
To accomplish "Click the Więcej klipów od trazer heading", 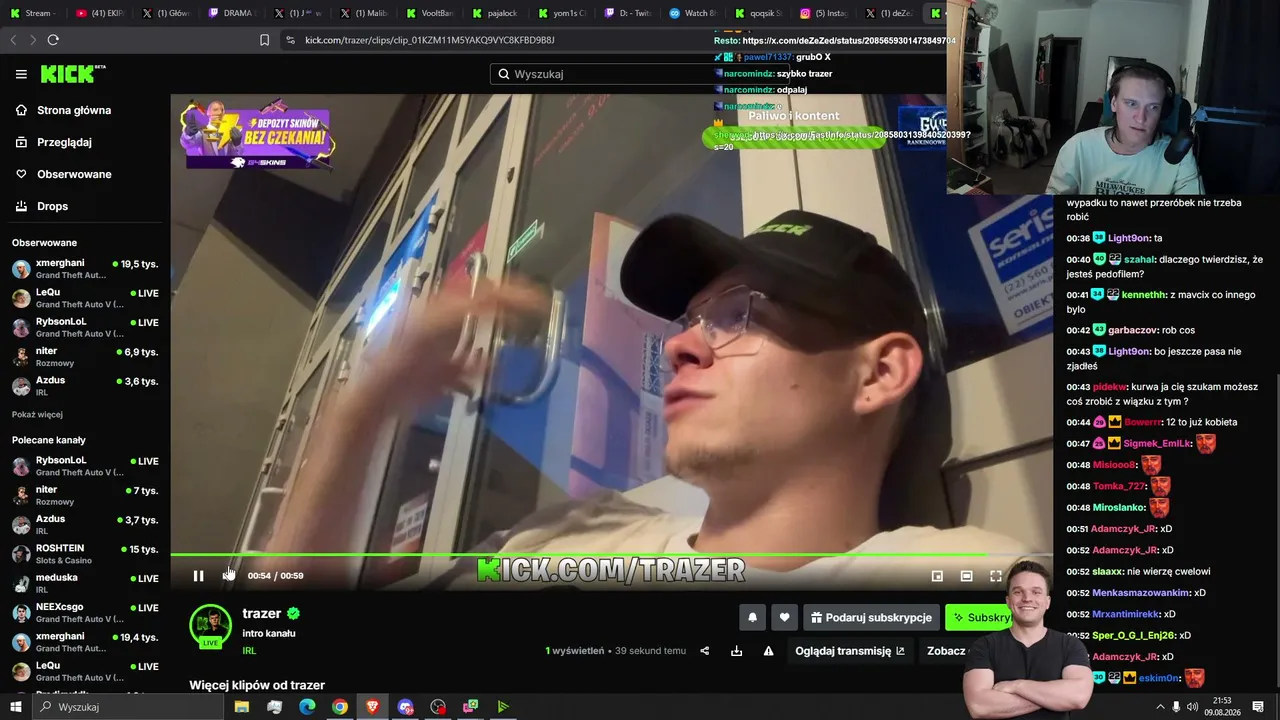I will [x=257, y=685].
